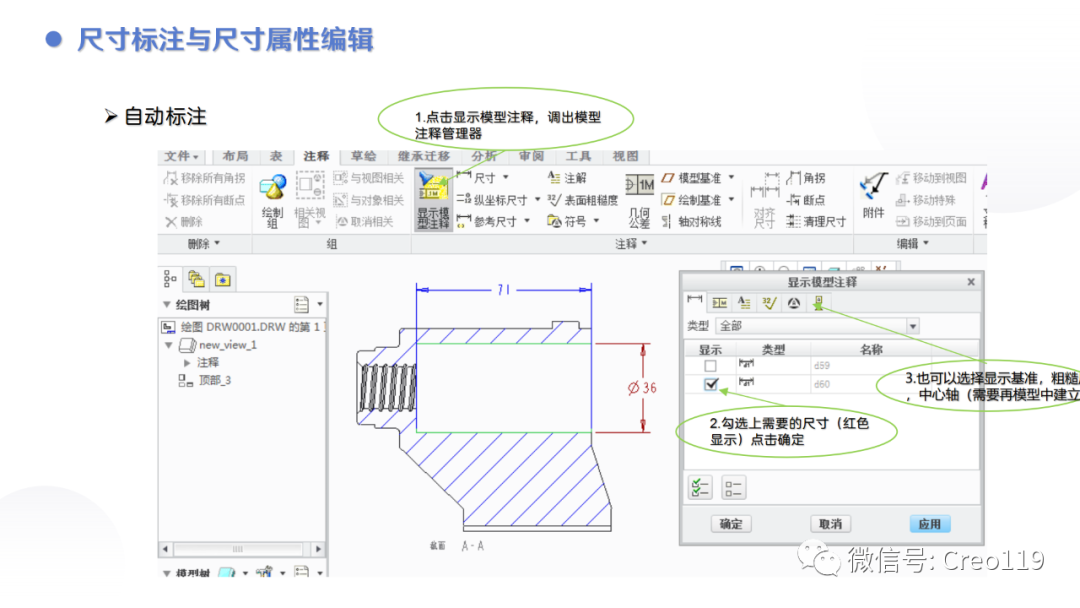Expand the 编辑 group menu
The height and width of the screenshot is (608, 1080).
(913, 244)
